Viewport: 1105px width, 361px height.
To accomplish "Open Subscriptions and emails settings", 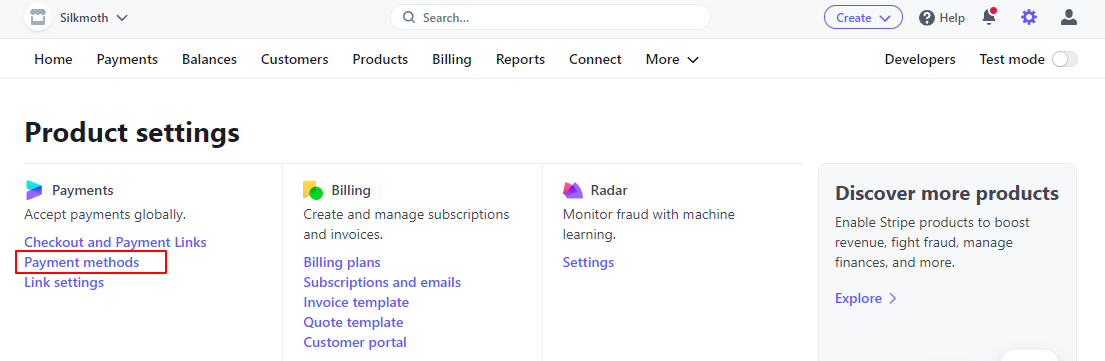I will (x=382, y=283).
